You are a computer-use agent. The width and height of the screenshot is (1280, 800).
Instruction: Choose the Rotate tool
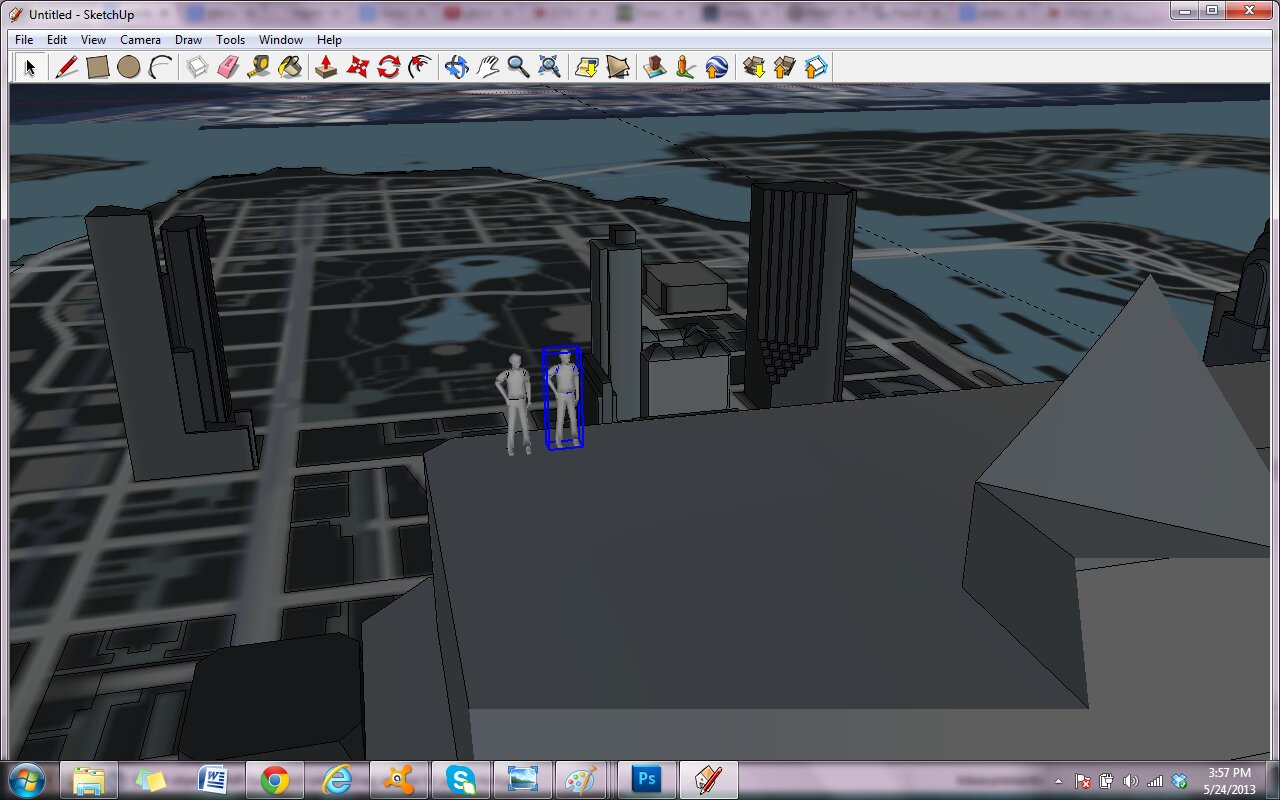tap(388, 67)
